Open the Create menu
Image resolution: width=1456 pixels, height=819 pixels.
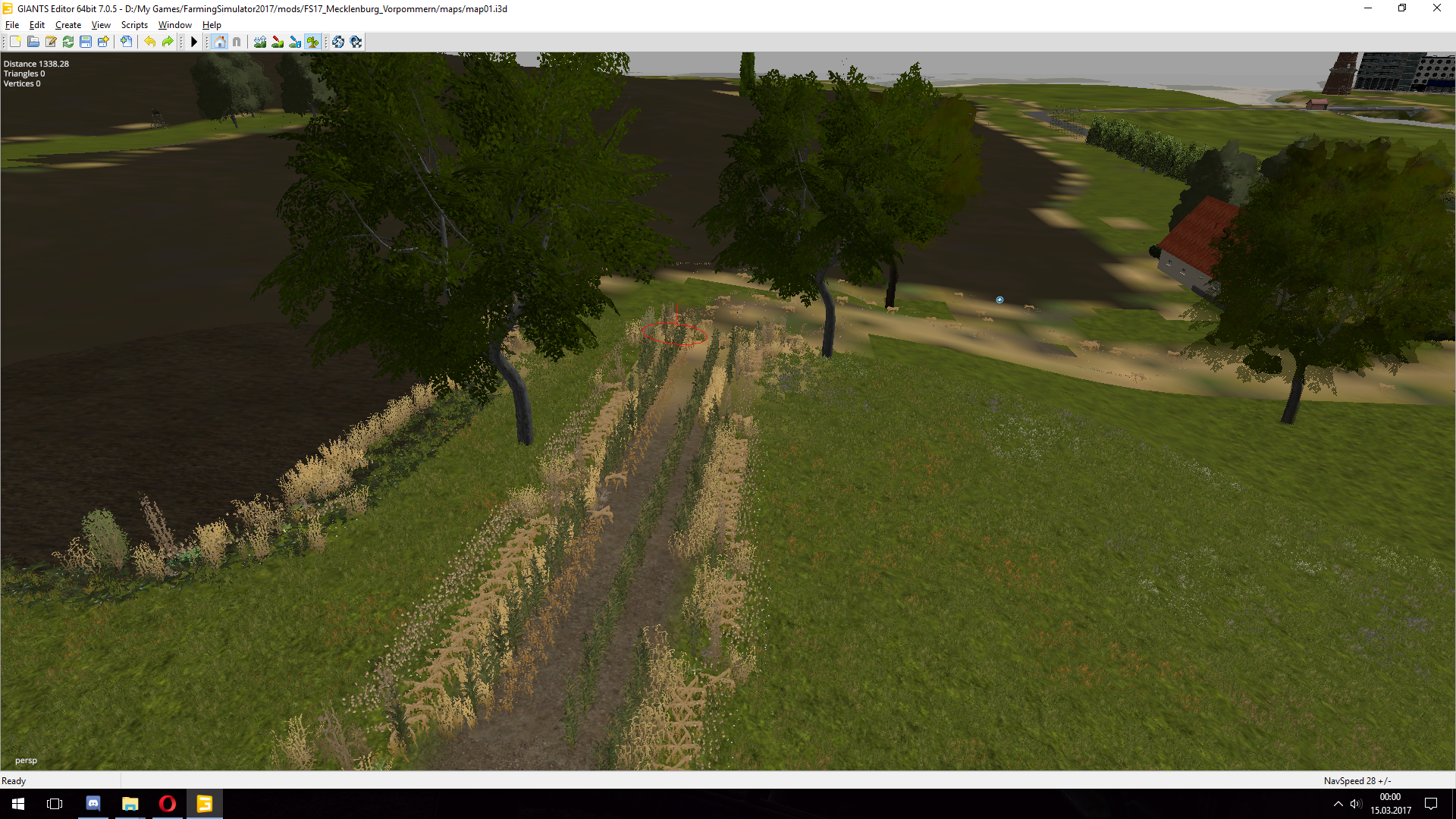pyautogui.click(x=67, y=25)
